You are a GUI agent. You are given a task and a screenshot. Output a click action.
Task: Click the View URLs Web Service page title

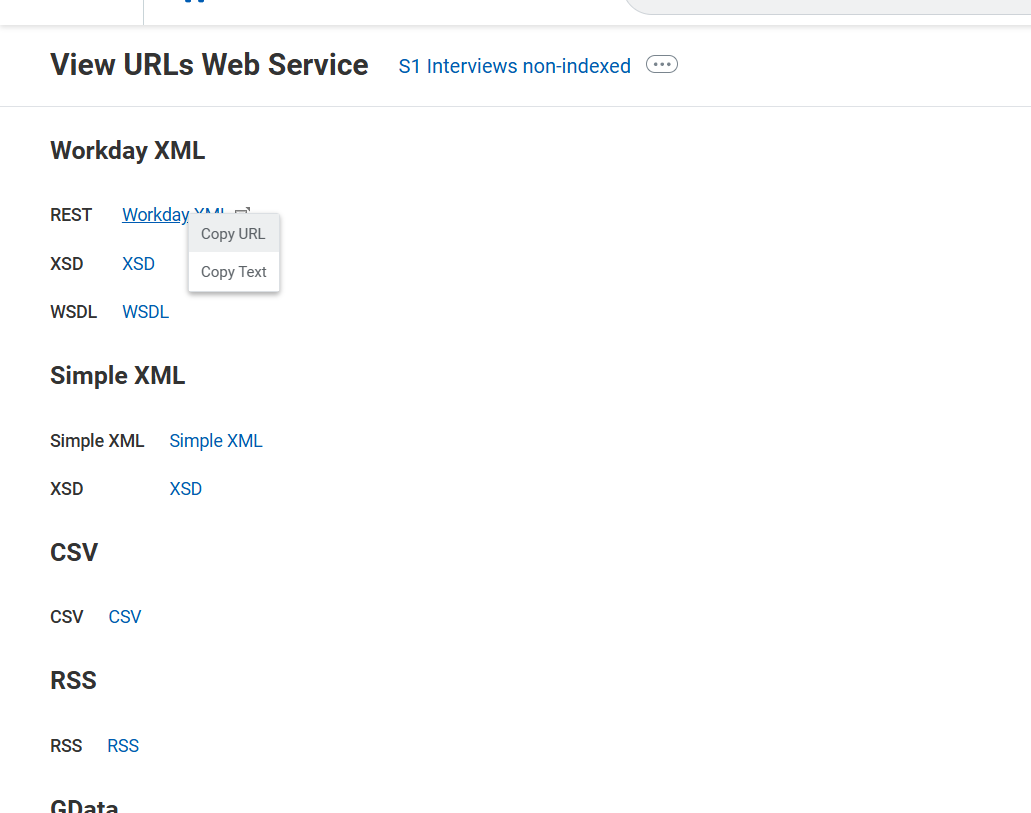click(208, 64)
